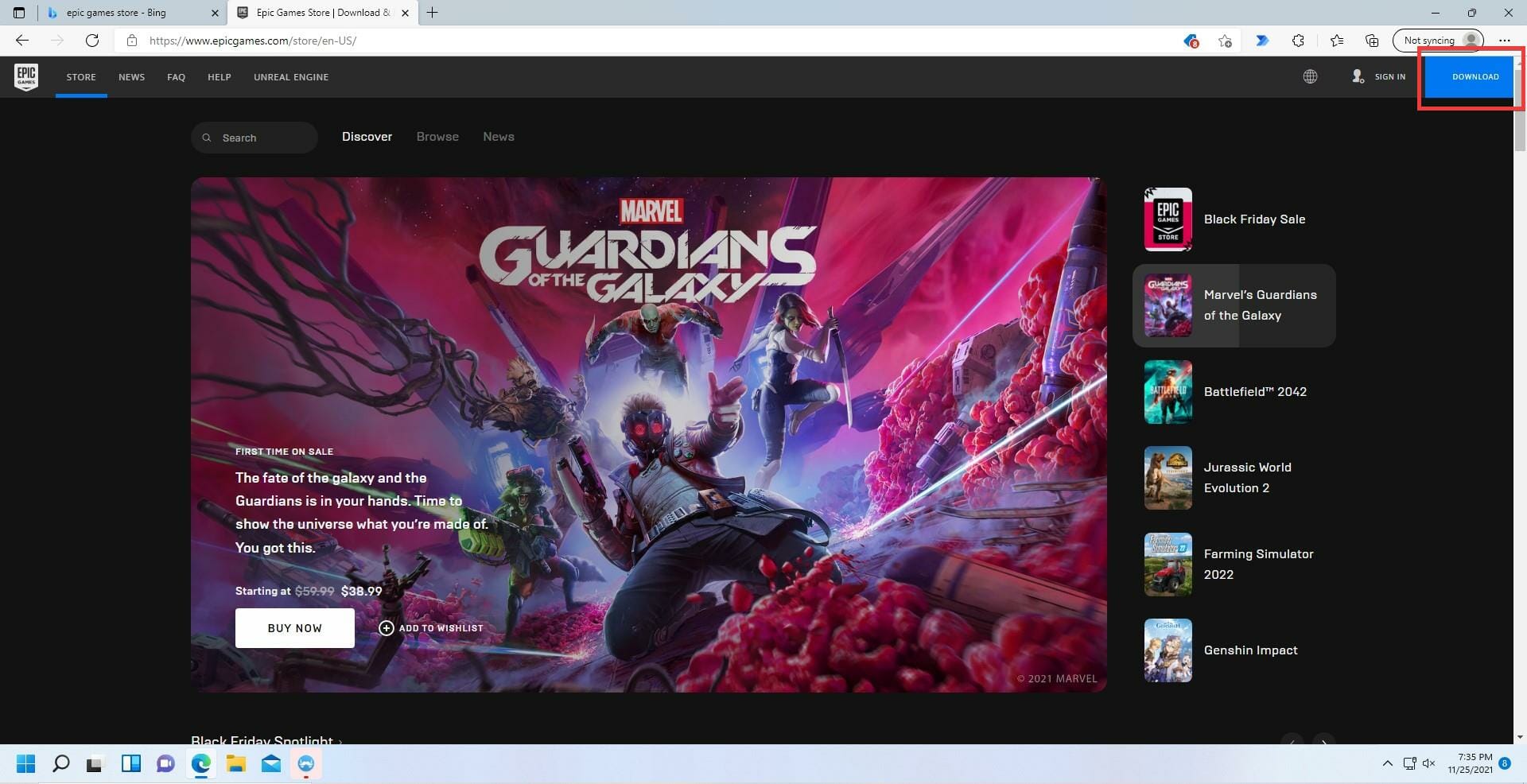Click the network tray icon
Screen dimensions: 1527x784
pos(1409,763)
